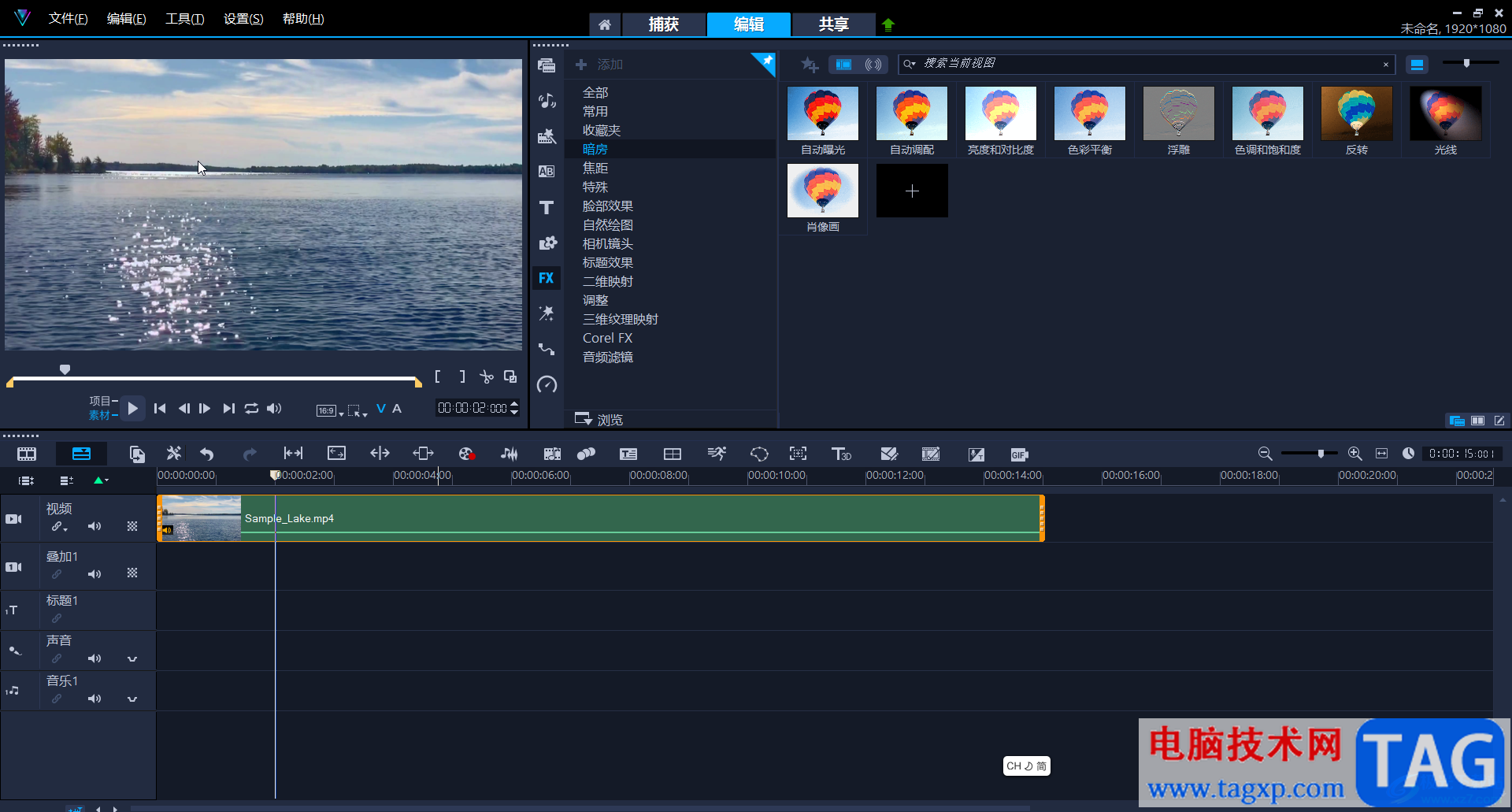Open the 工具(T) menu

[185, 19]
